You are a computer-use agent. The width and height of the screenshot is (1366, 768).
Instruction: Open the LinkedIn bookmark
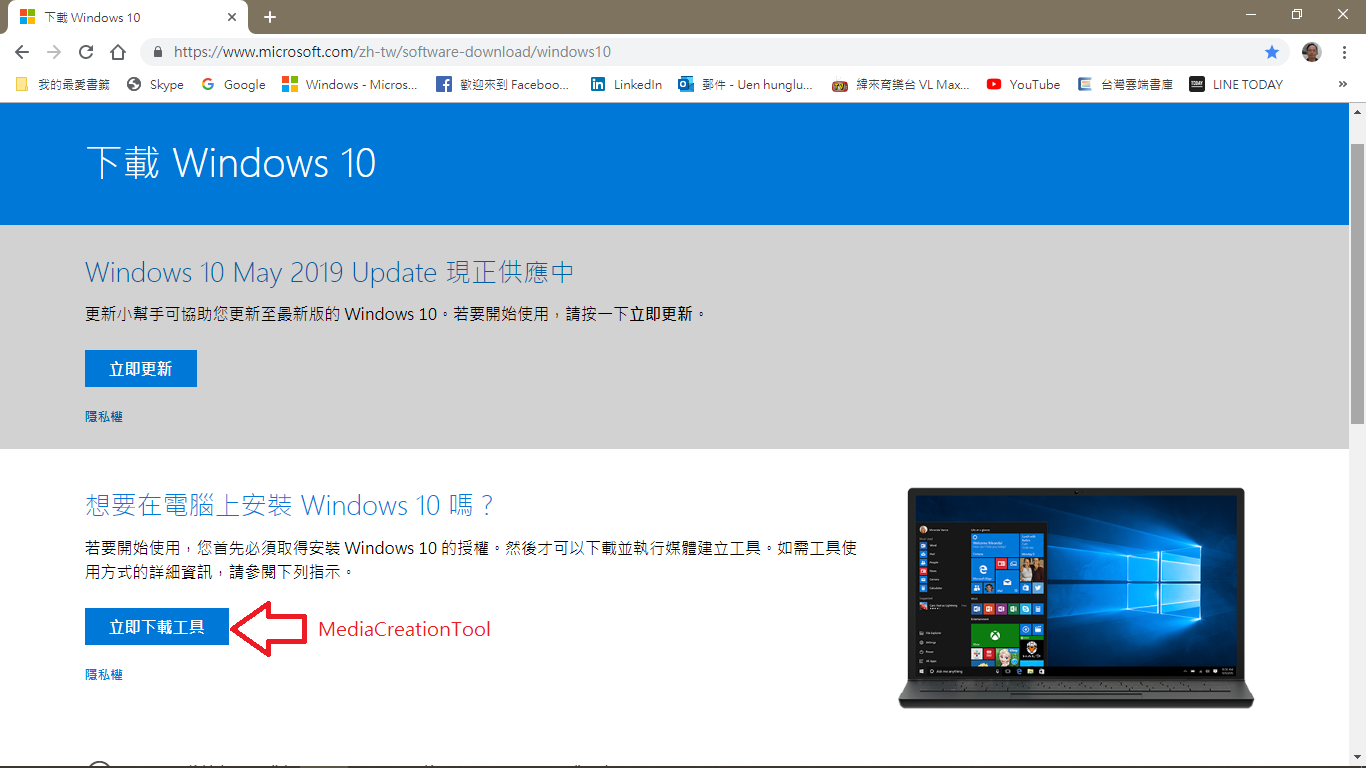(626, 84)
